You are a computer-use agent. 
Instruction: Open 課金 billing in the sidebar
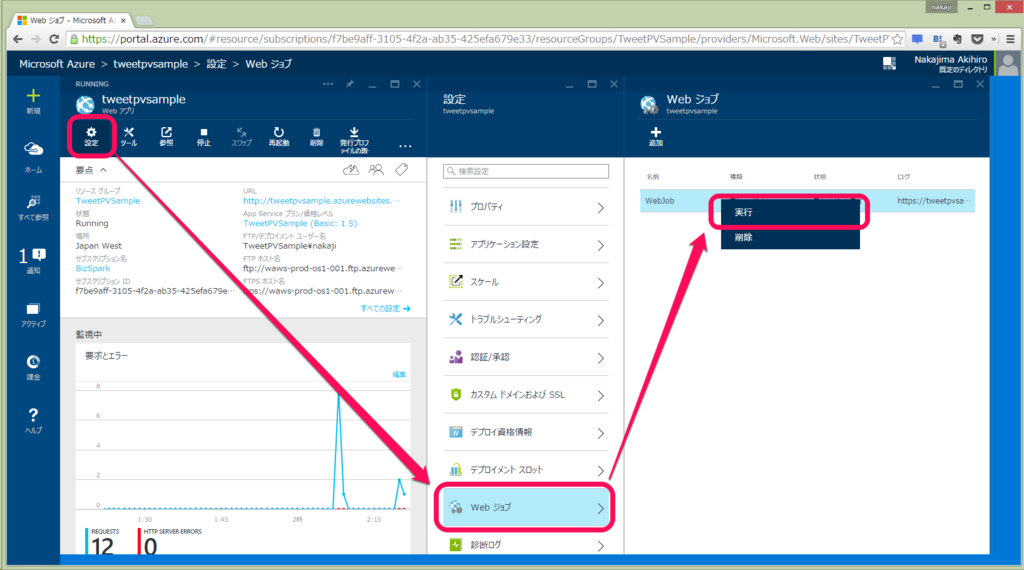click(33, 368)
